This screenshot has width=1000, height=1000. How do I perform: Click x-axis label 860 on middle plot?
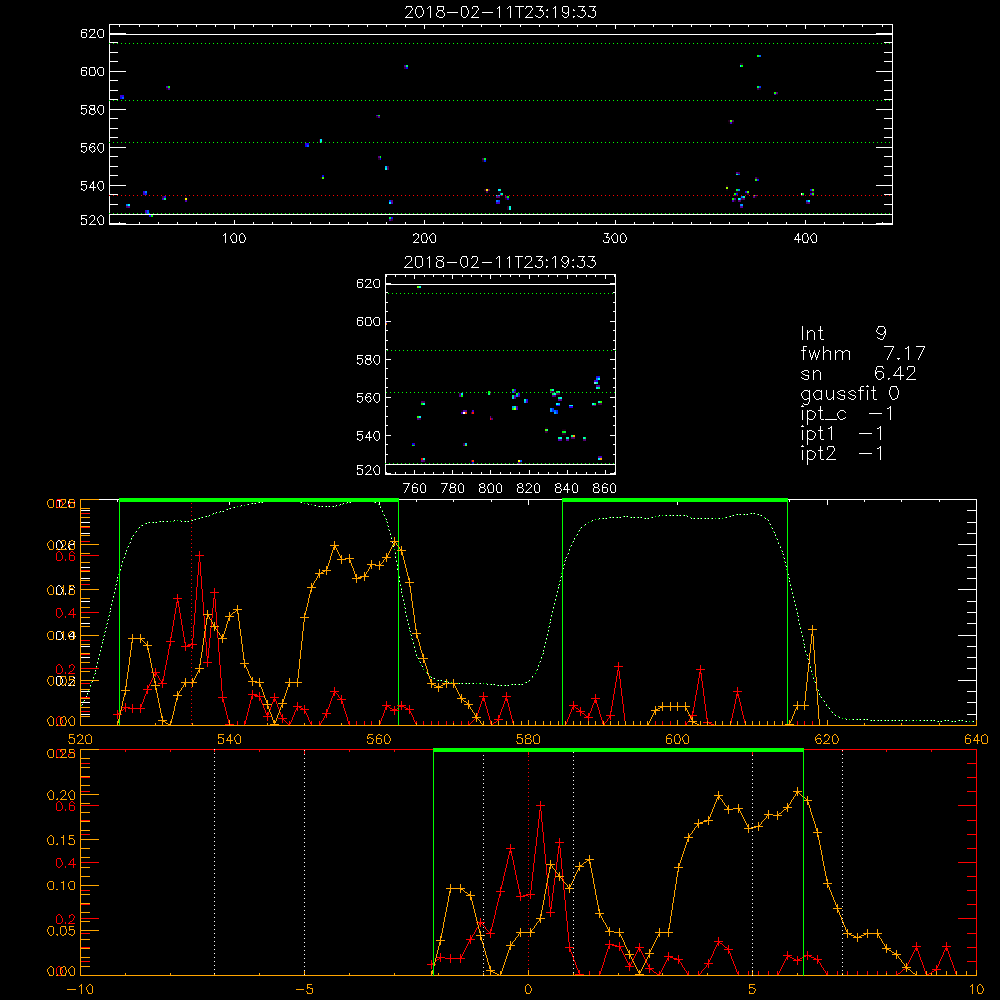[x=605, y=489]
